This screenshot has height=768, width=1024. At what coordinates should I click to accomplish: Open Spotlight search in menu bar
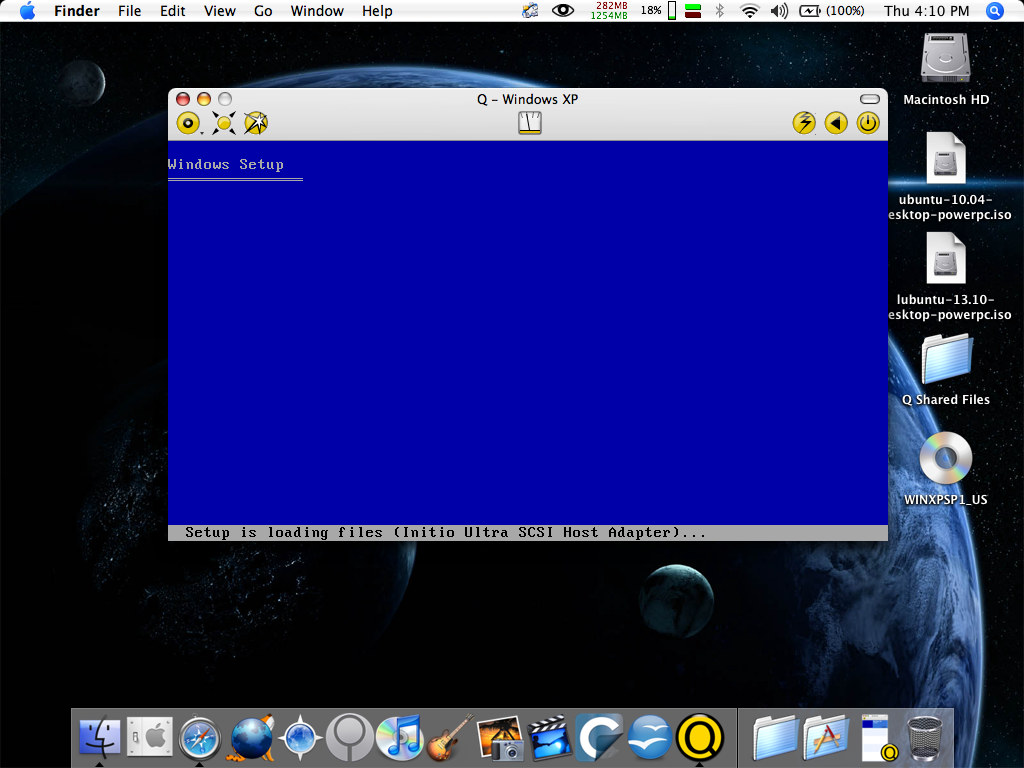tap(995, 11)
